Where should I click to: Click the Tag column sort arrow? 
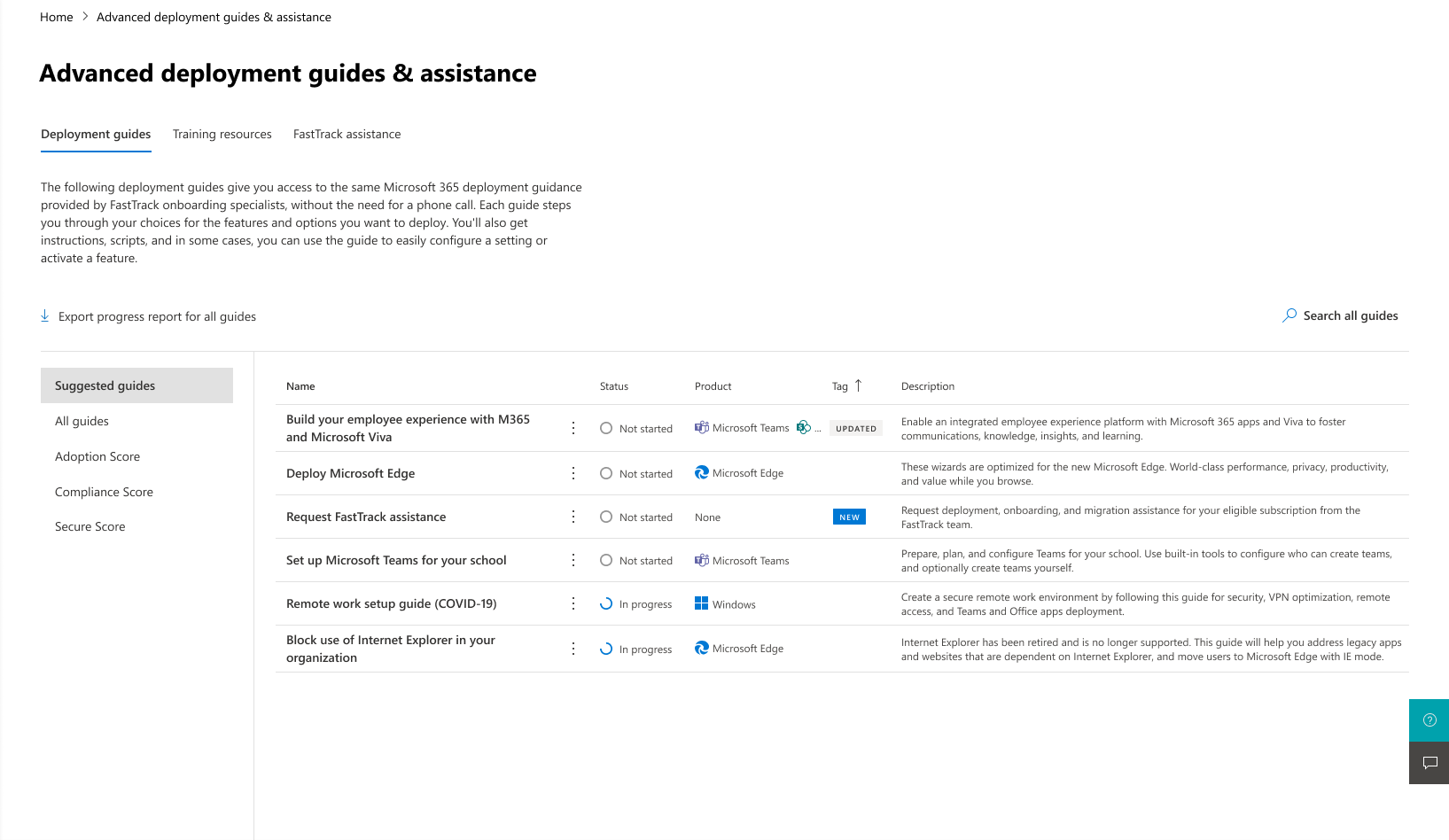[858, 385]
